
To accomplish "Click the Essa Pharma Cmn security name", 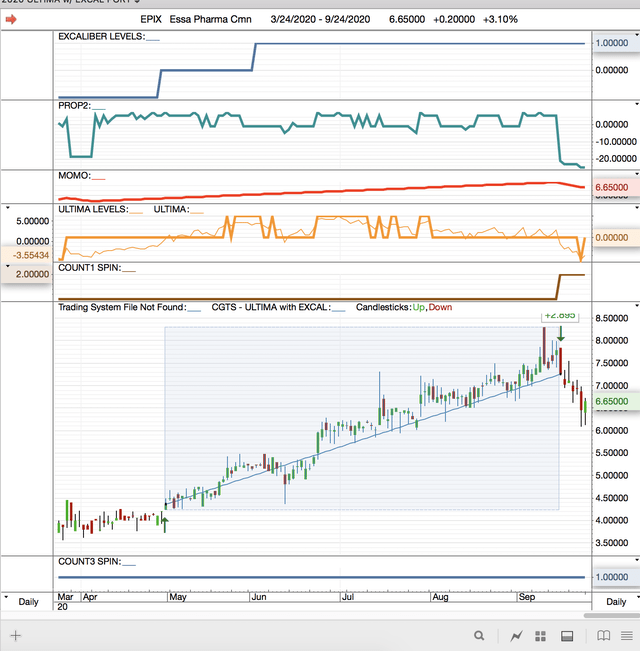I will [x=210, y=19].
